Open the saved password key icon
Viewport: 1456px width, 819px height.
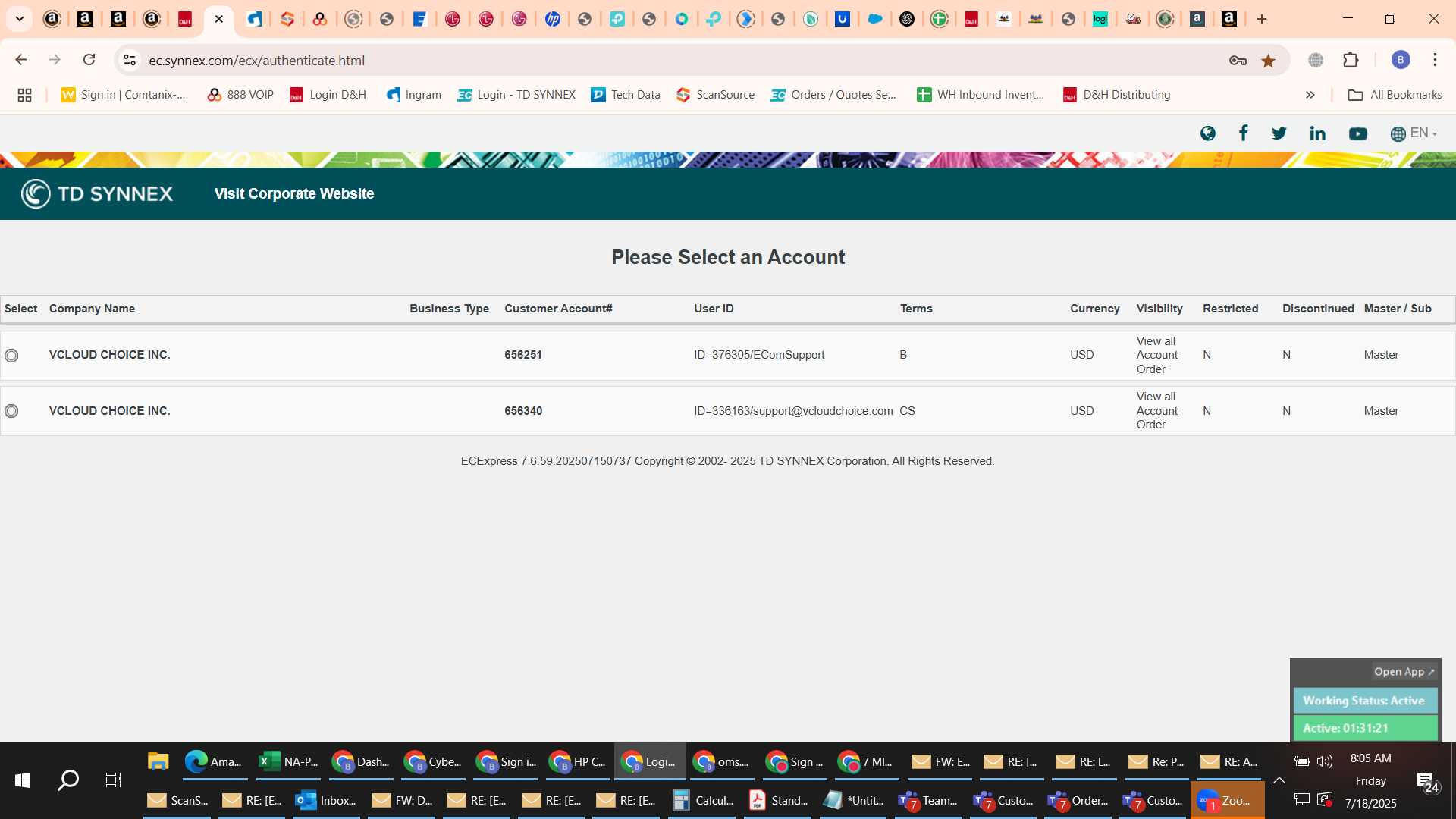1238,61
